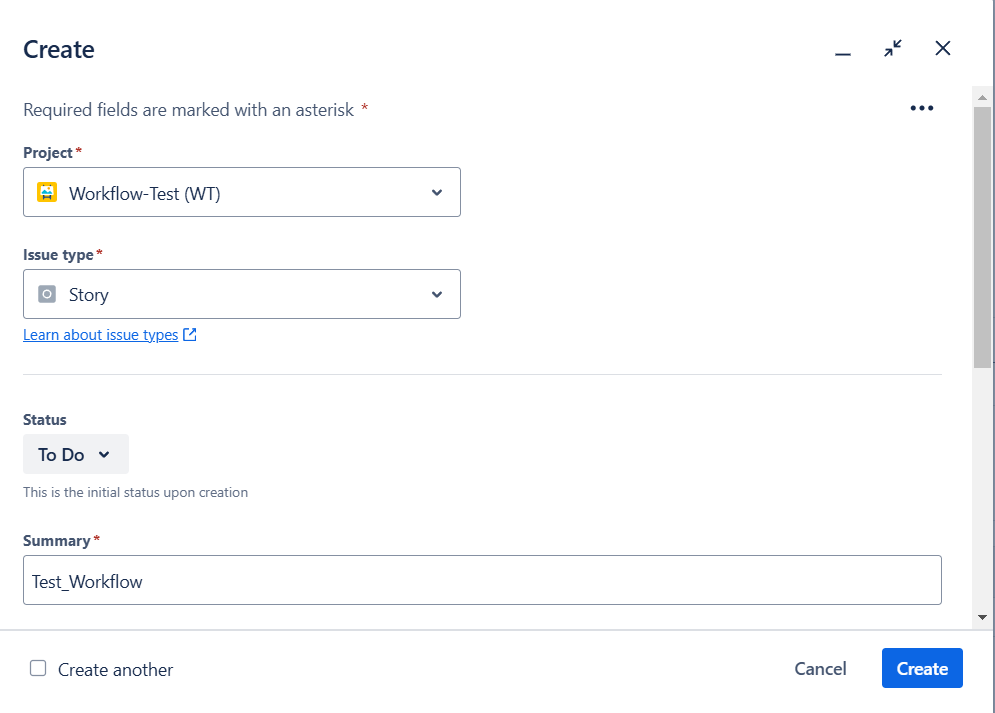Click the 'Create another' label text
The width and height of the screenshot is (995, 713).
click(x=115, y=670)
